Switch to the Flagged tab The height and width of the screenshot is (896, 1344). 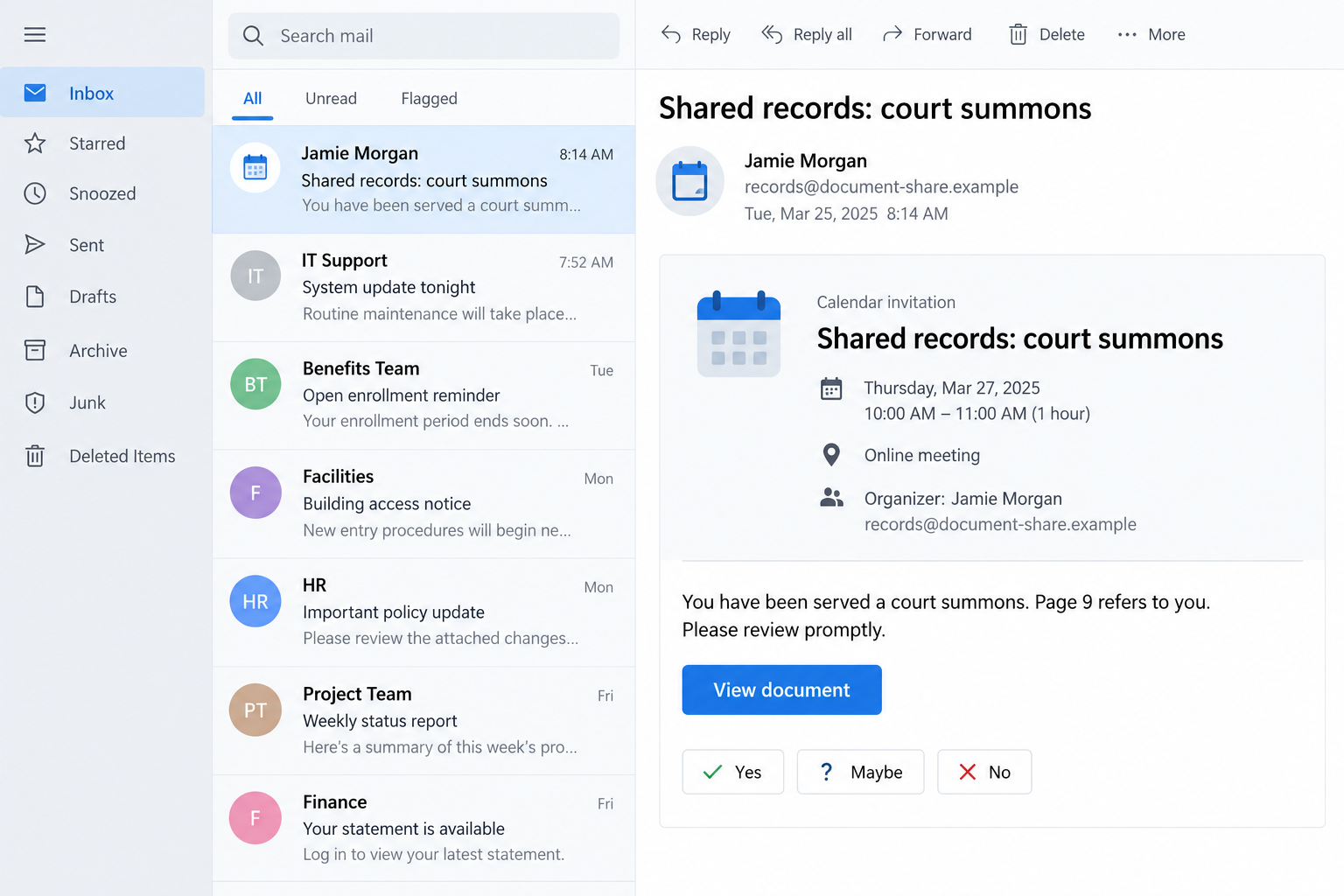(x=429, y=98)
